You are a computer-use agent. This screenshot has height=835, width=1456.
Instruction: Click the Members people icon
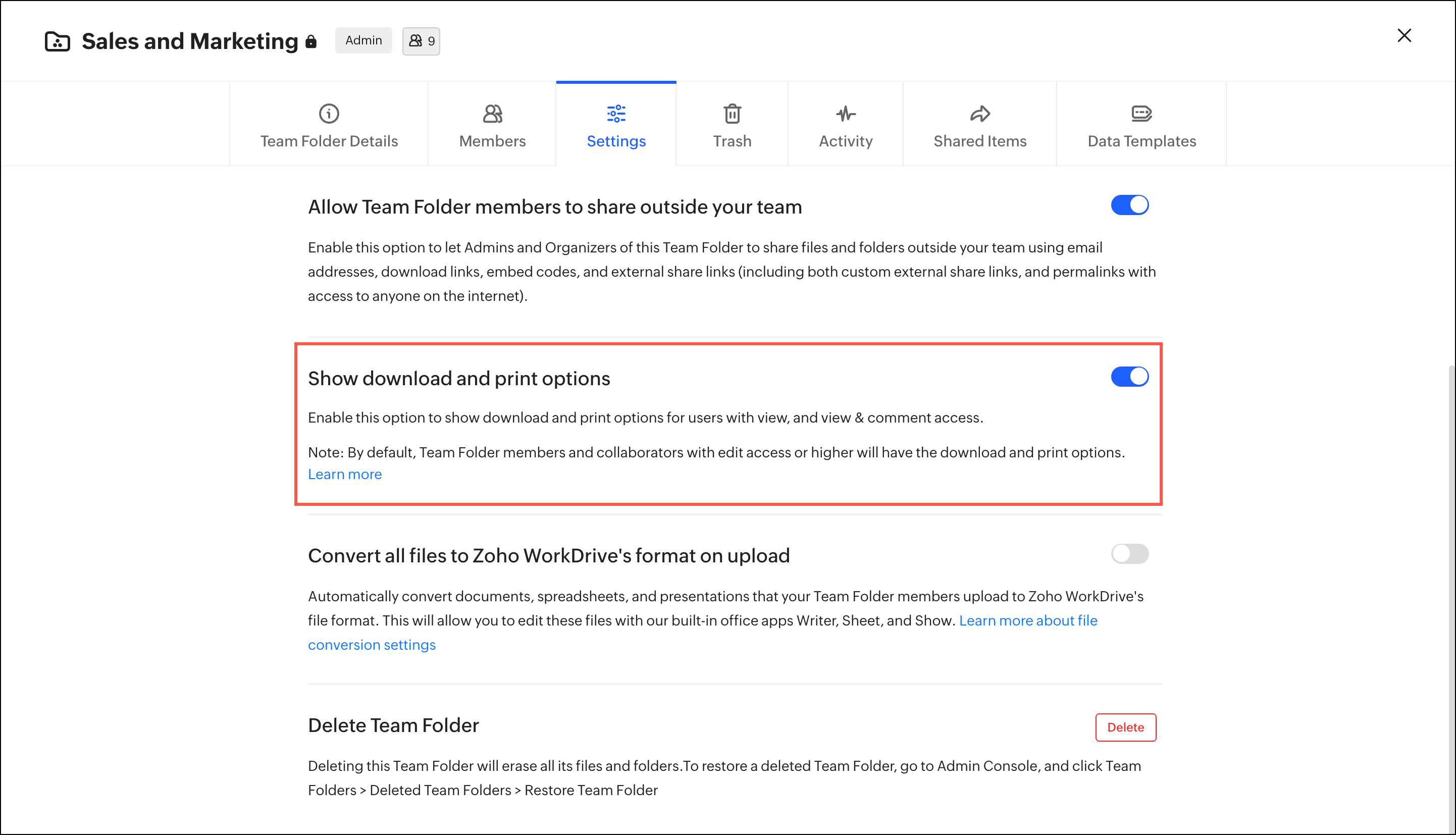click(x=492, y=114)
